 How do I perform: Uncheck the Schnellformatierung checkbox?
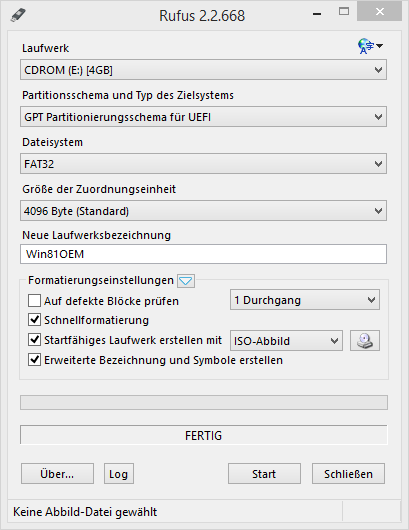34,320
